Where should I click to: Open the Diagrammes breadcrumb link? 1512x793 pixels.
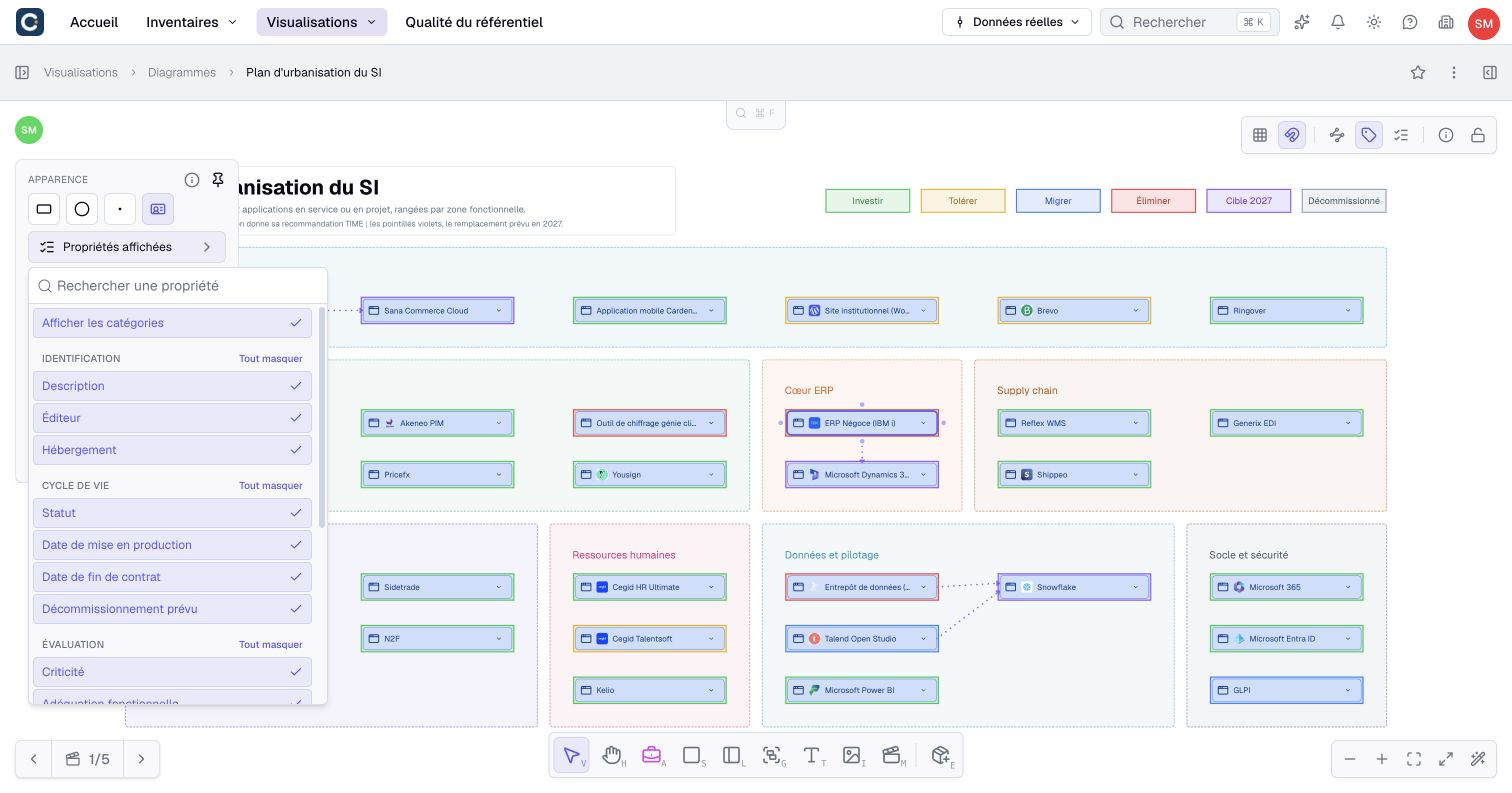point(182,72)
